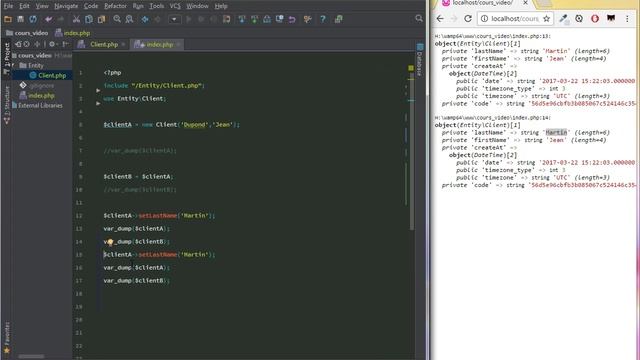
Task: Close the Client.php editor tab
Action: tap(123, 44)
